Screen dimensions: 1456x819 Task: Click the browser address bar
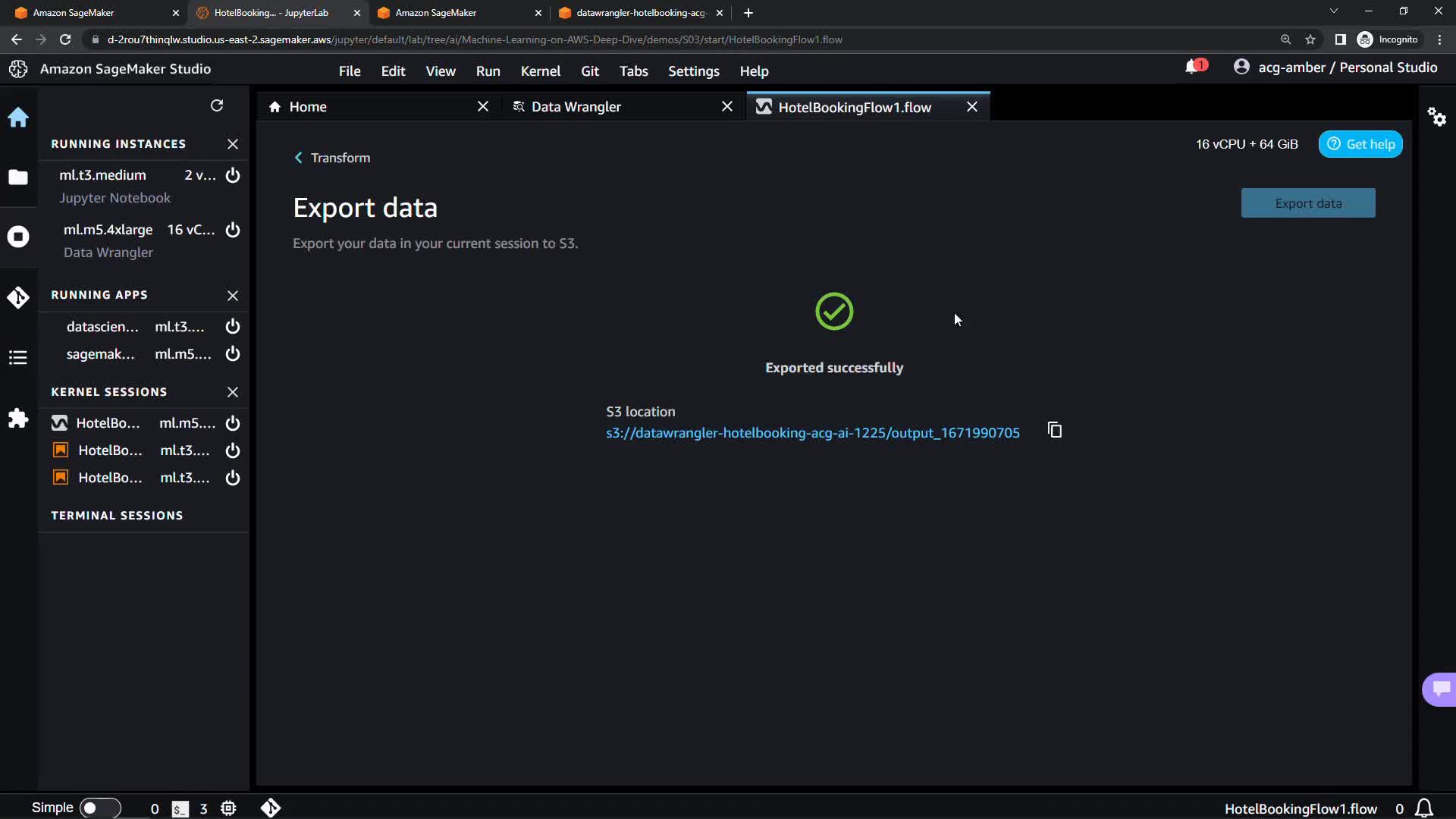[x=607, y=39]
